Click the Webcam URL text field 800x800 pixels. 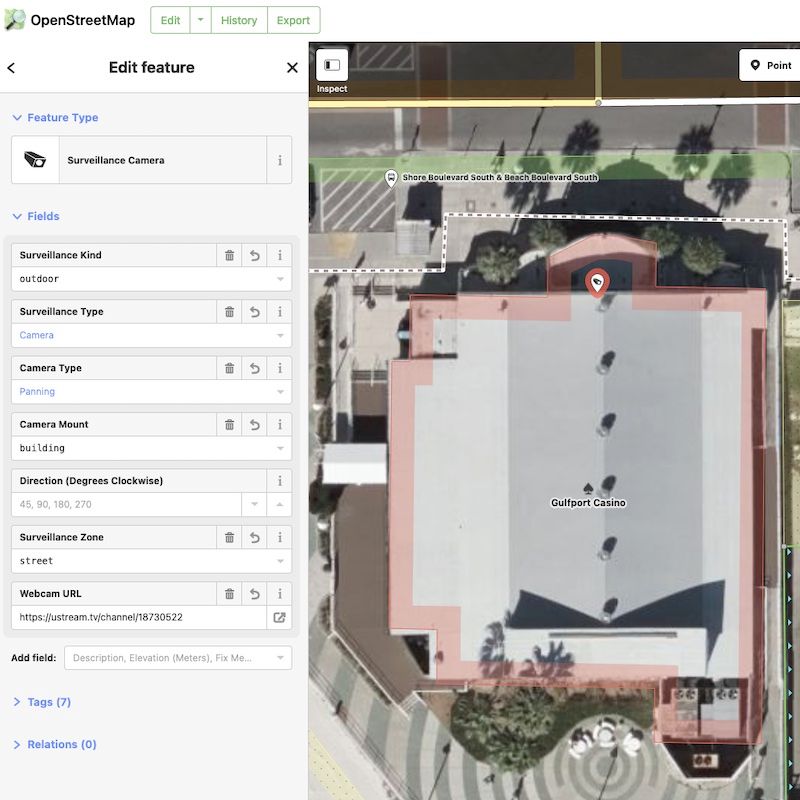tap(139, 617)
